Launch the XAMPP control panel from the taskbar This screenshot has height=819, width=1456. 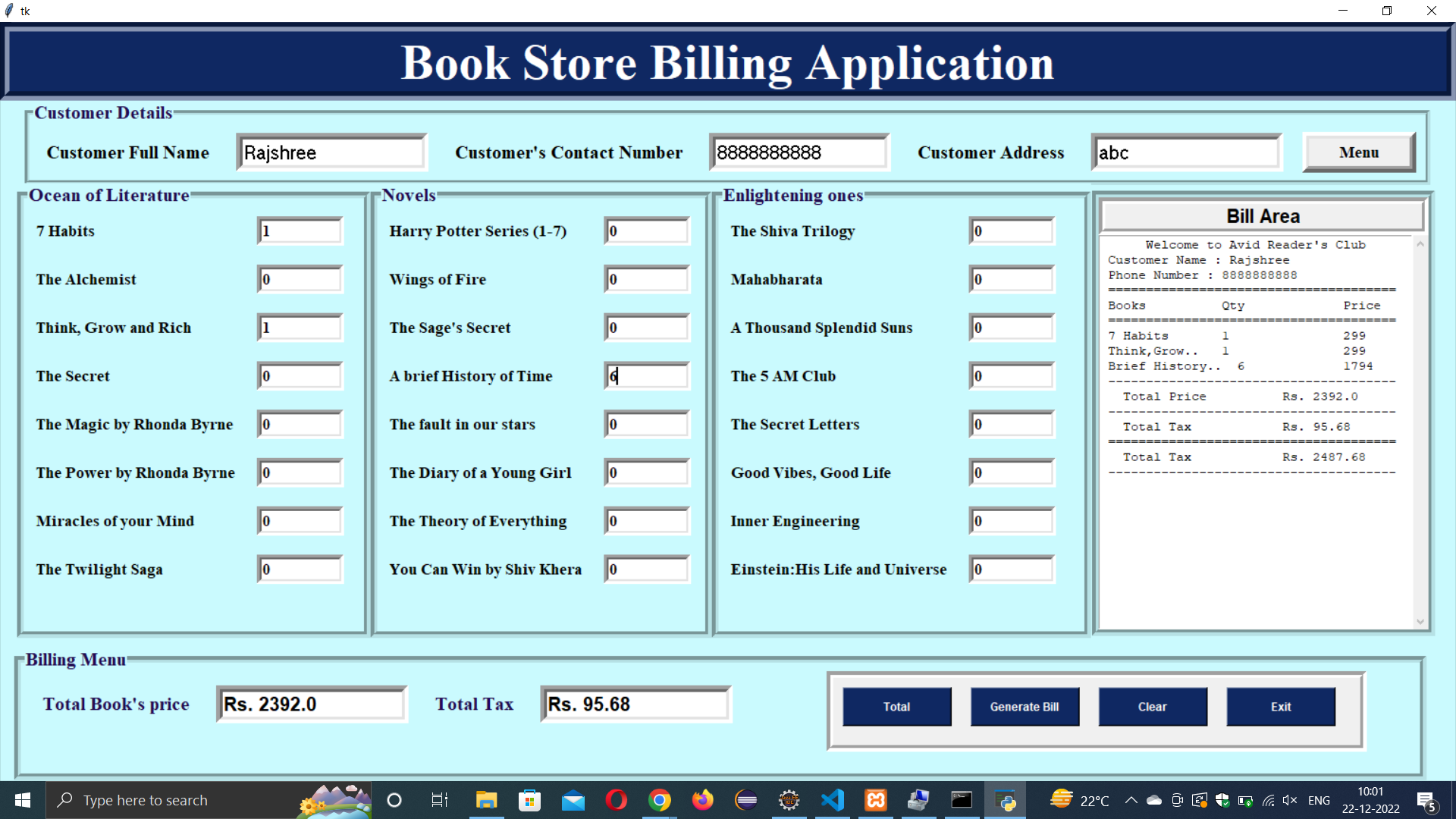[x=875, y=800]
